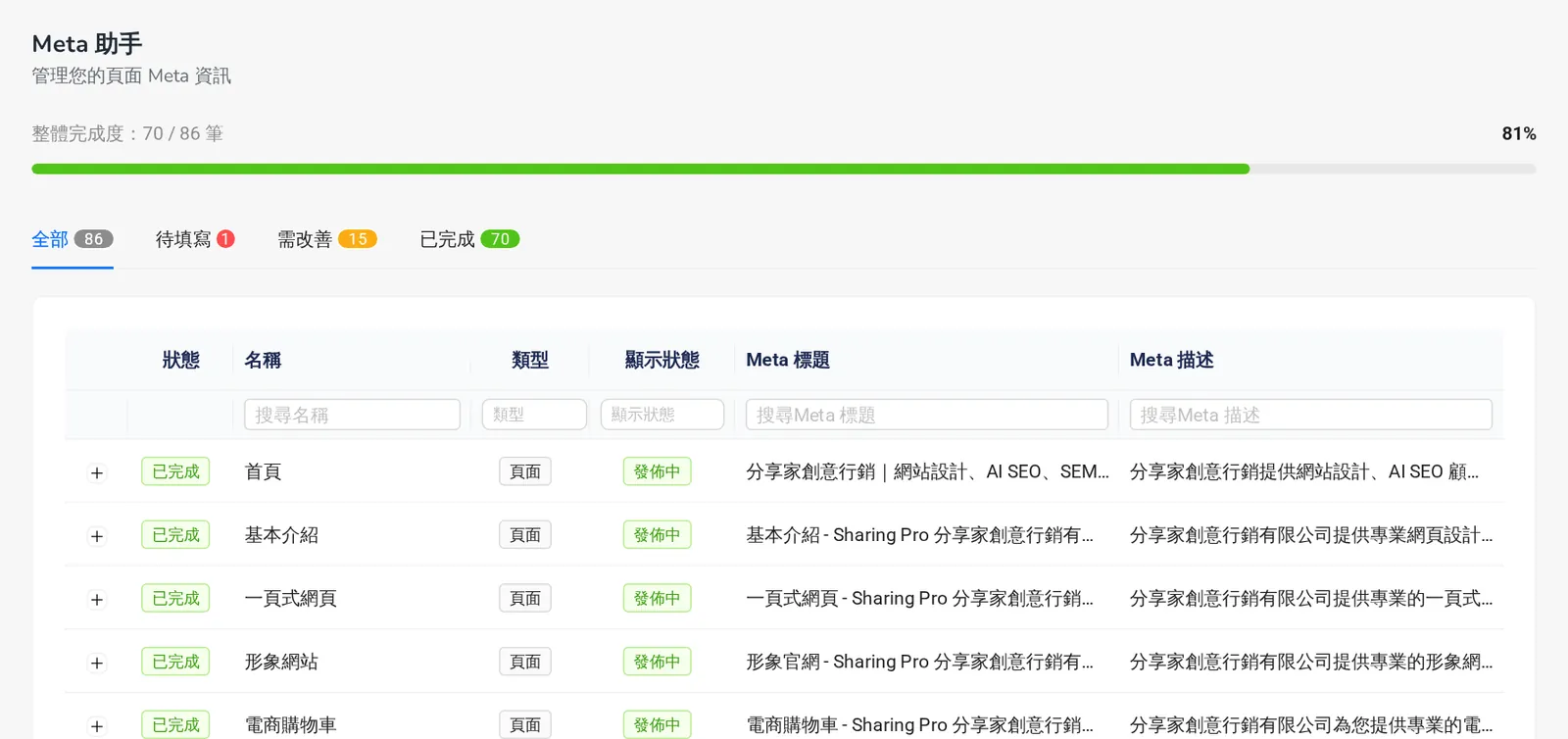Click the 頁面 type tag for 一頁式網頁
1568x739 pixels.
pyautogui.click(x=525, y=598)
